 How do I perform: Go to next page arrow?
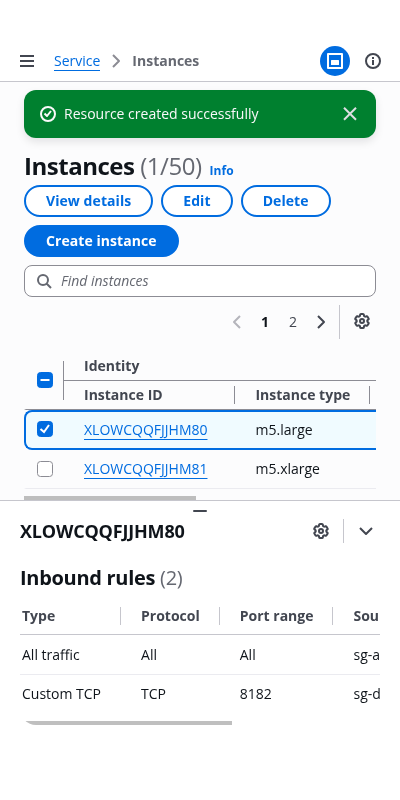321,322
